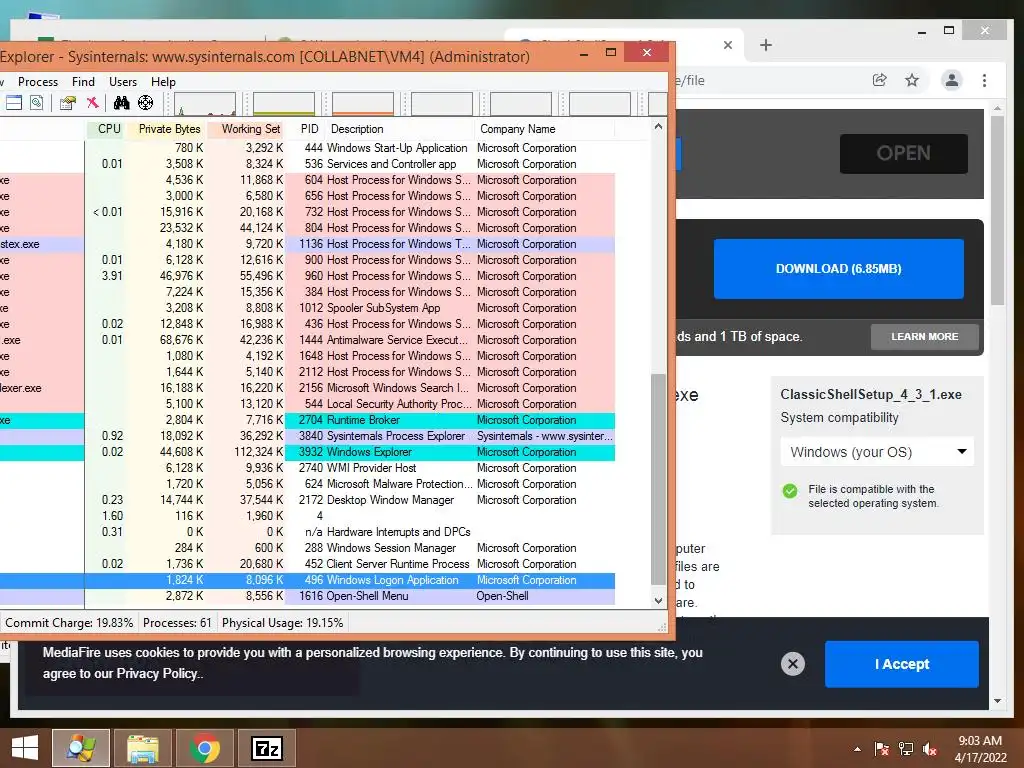
Task: Open the Help menu
Action: 163,82
